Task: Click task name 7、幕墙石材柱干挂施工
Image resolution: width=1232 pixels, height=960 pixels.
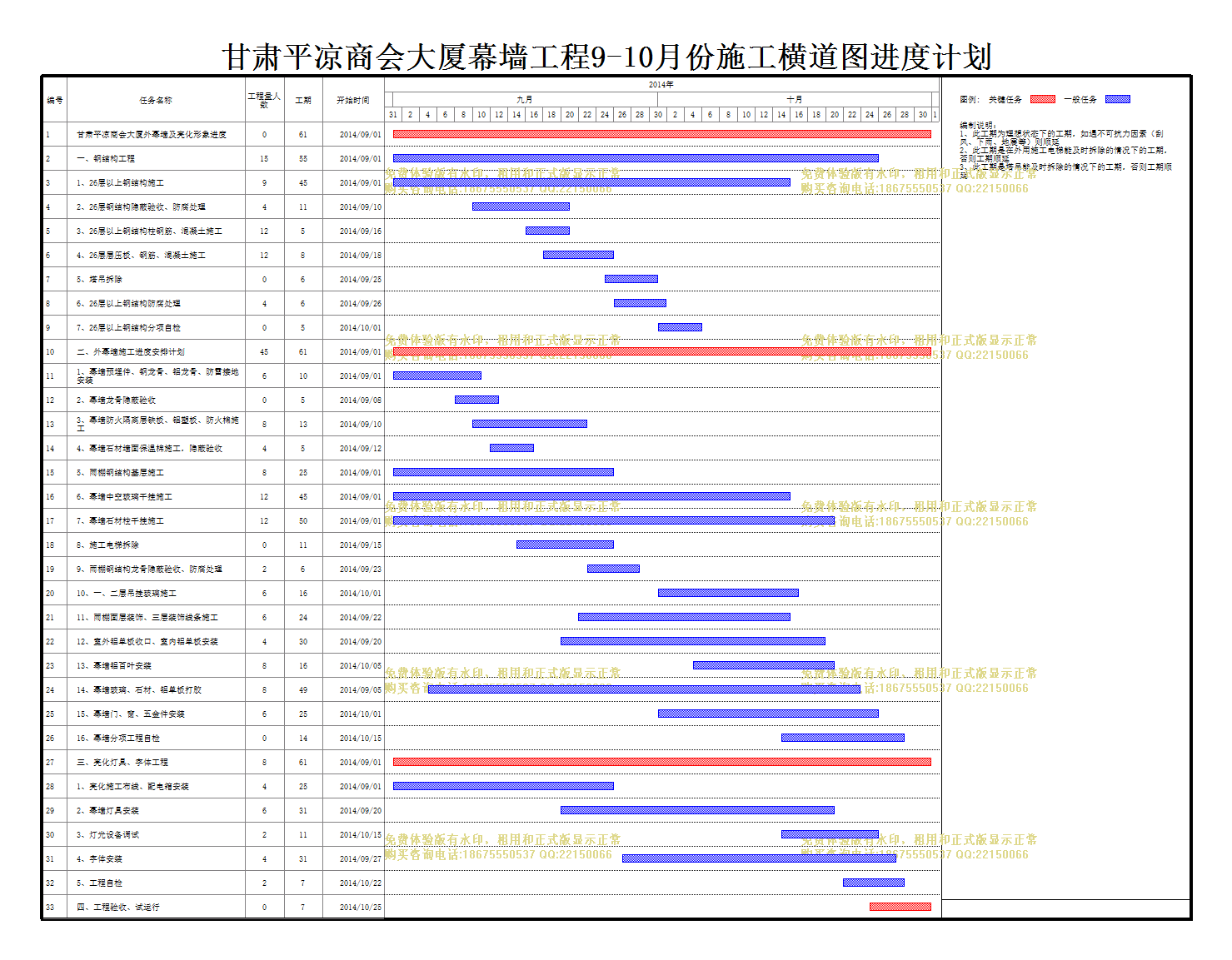Action: click(x=120, y=520)
